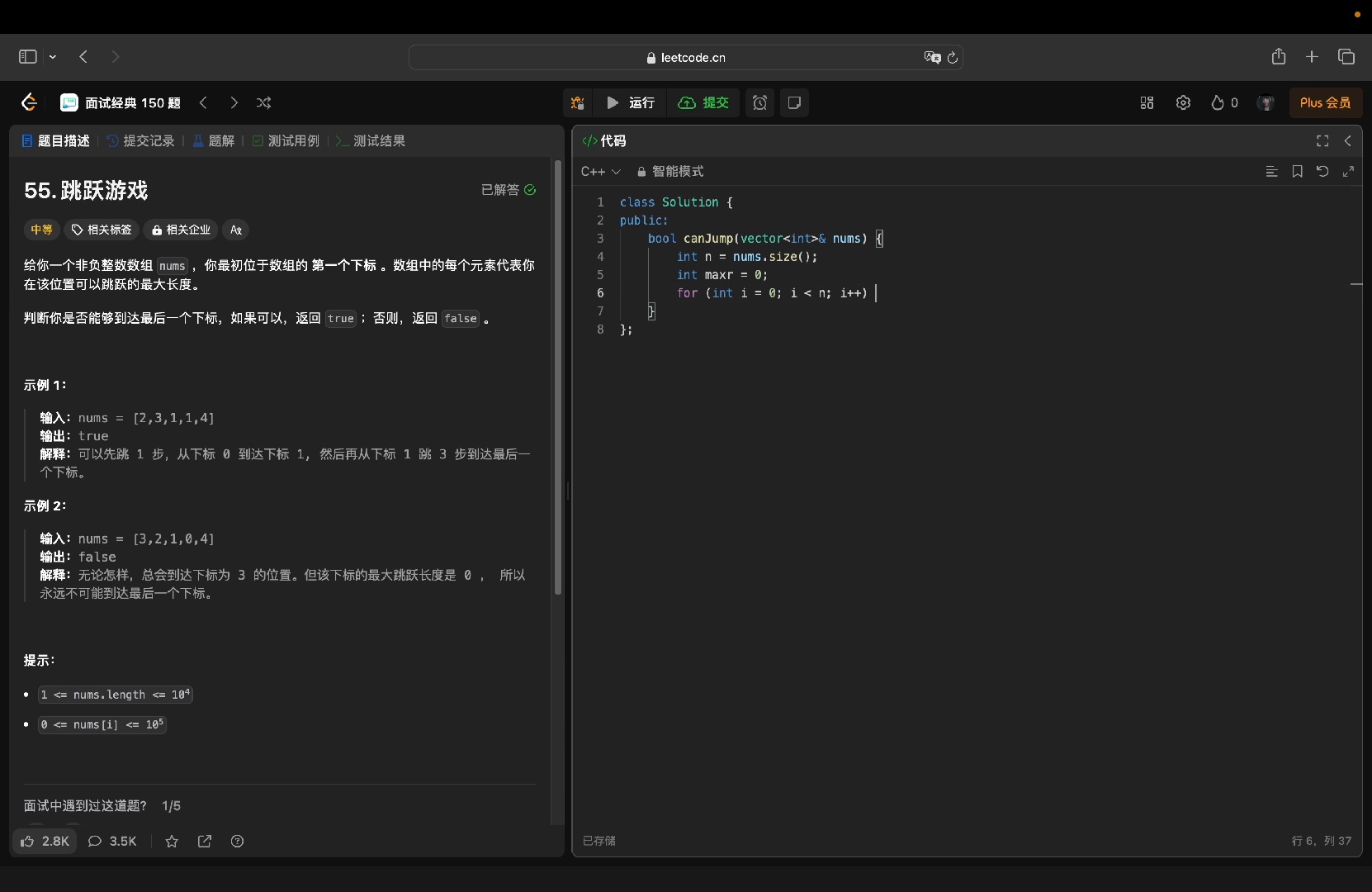Open the layout switcher grid icon
This screenshot has width=1372, height=892.
pyautogui.click(x=1147, y=102)
